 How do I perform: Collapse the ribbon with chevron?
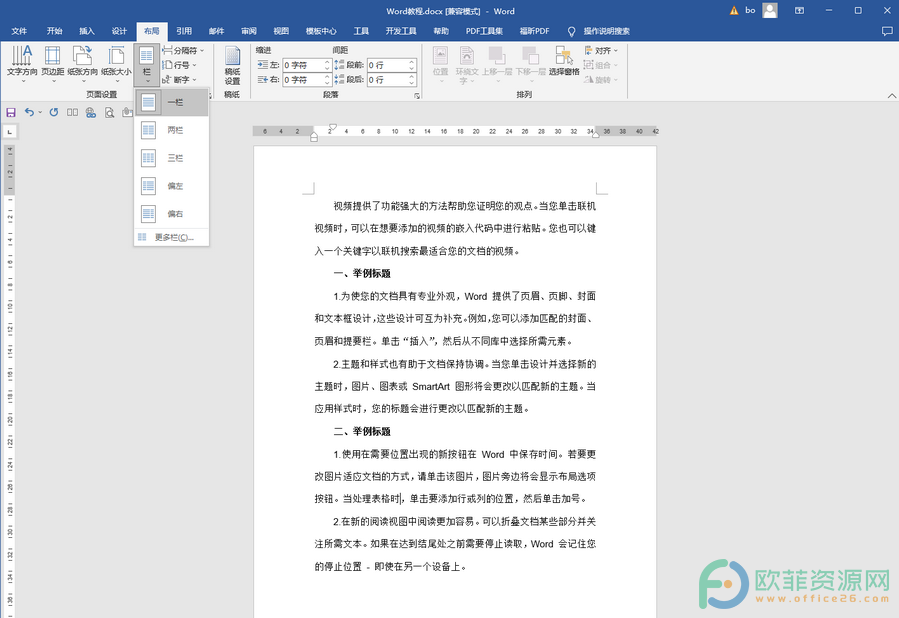click(x=892, y=95)
